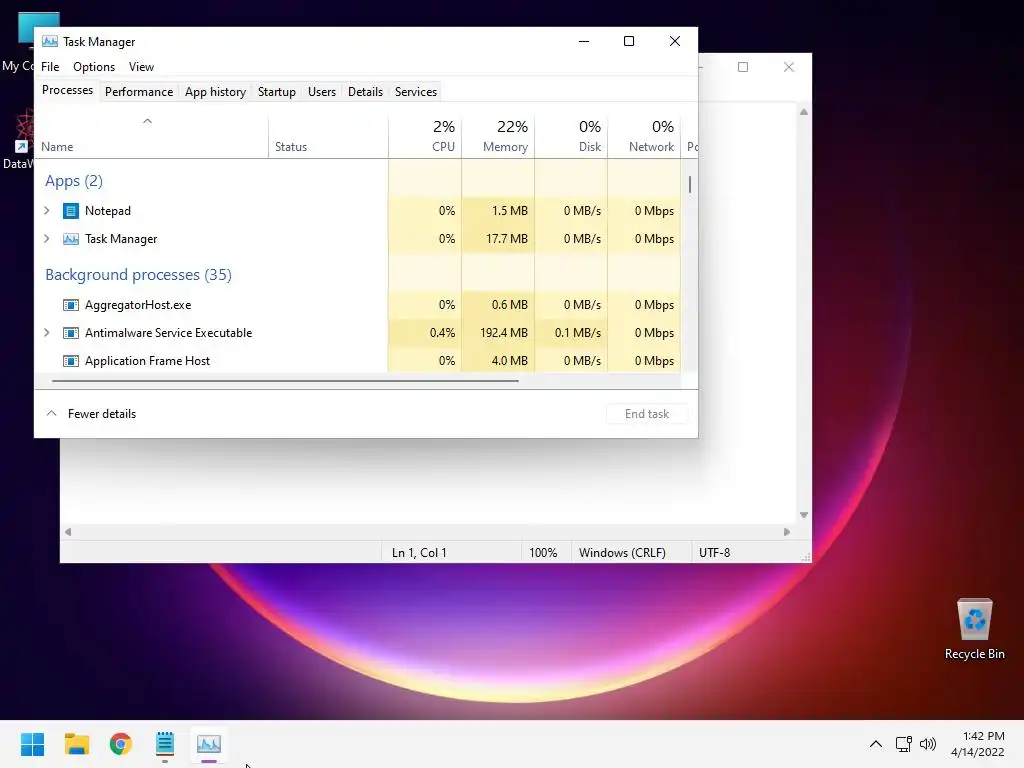The image size is (1024, 768).
Task: Click the Background processes (35) heading
Action: click(138, 275)
